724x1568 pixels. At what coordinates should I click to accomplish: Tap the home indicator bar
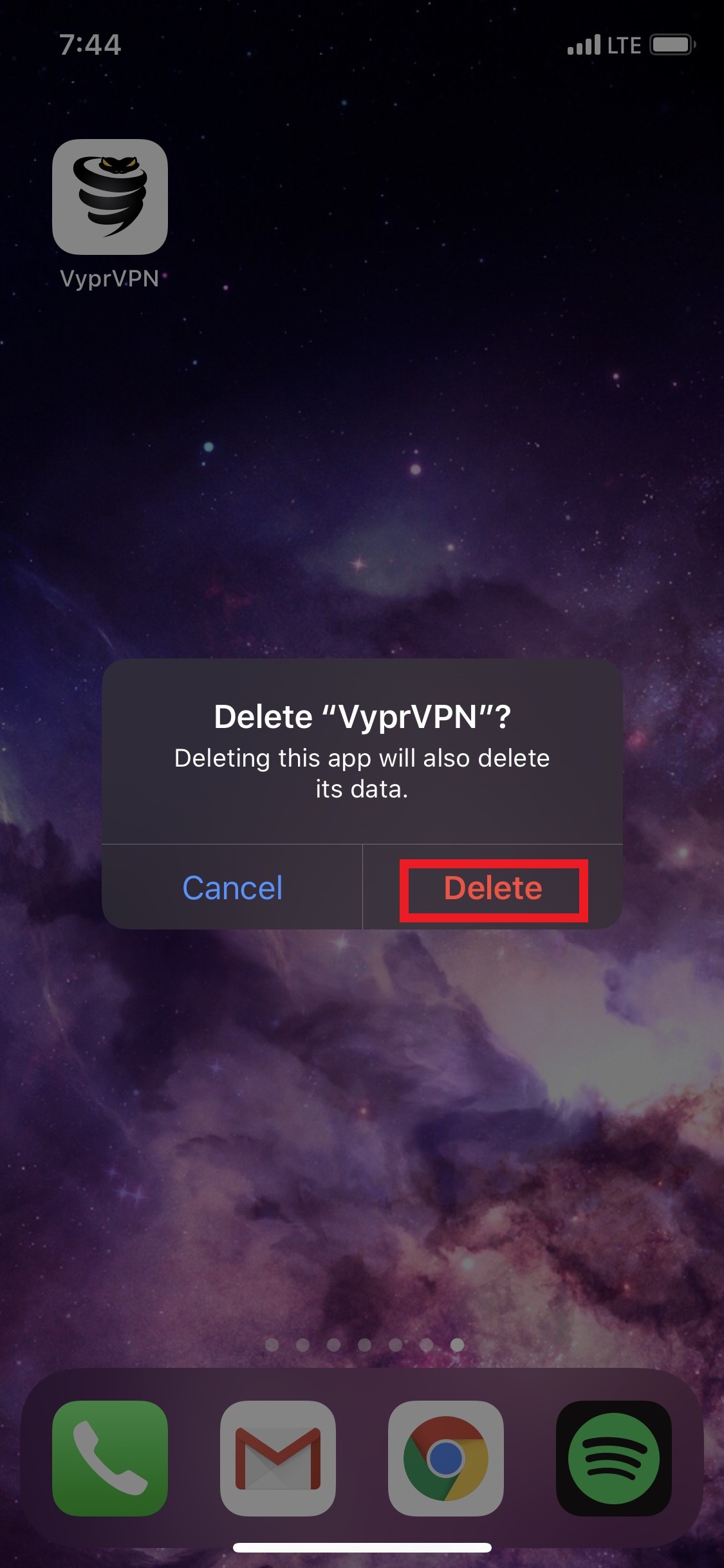362,1547
